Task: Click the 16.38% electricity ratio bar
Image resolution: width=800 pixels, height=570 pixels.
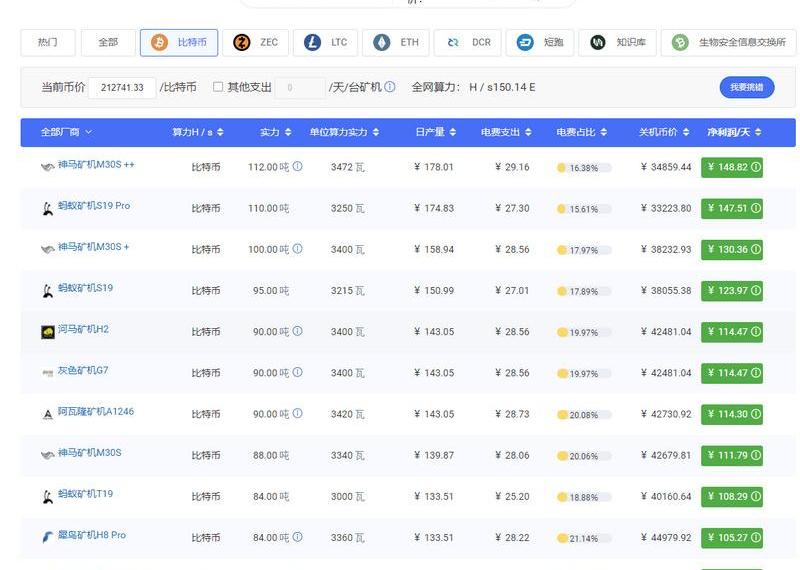Action: 584,168
